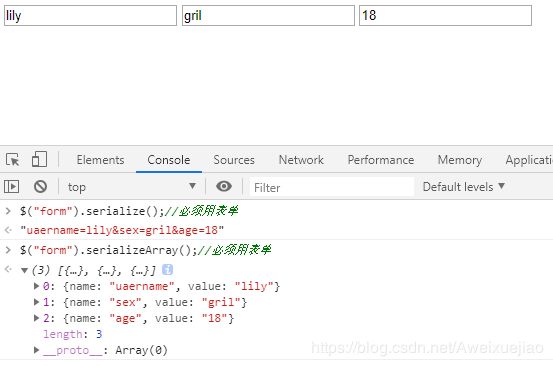The height and width of the screenshot is (366, 553).
Task: Activate the inspect element picker icon
Action: click(x=13, y=160)
